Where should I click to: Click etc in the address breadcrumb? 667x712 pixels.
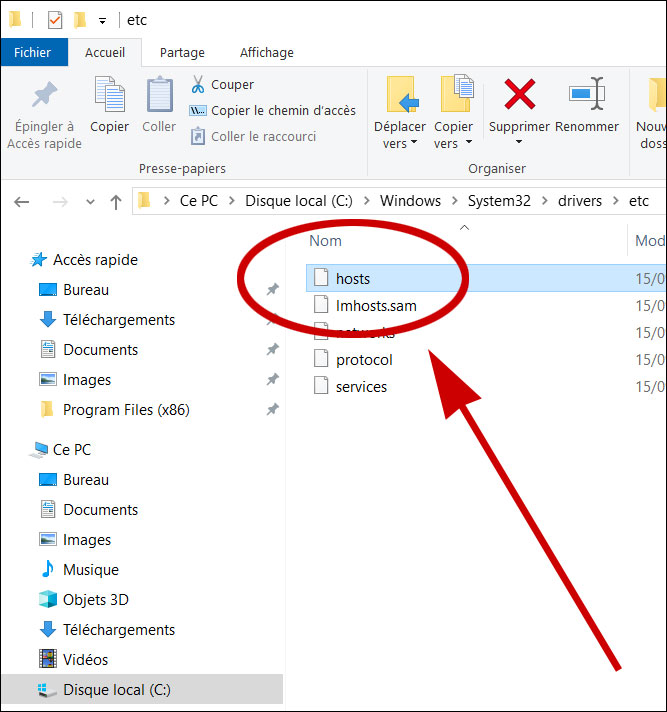tap(638, 201)
